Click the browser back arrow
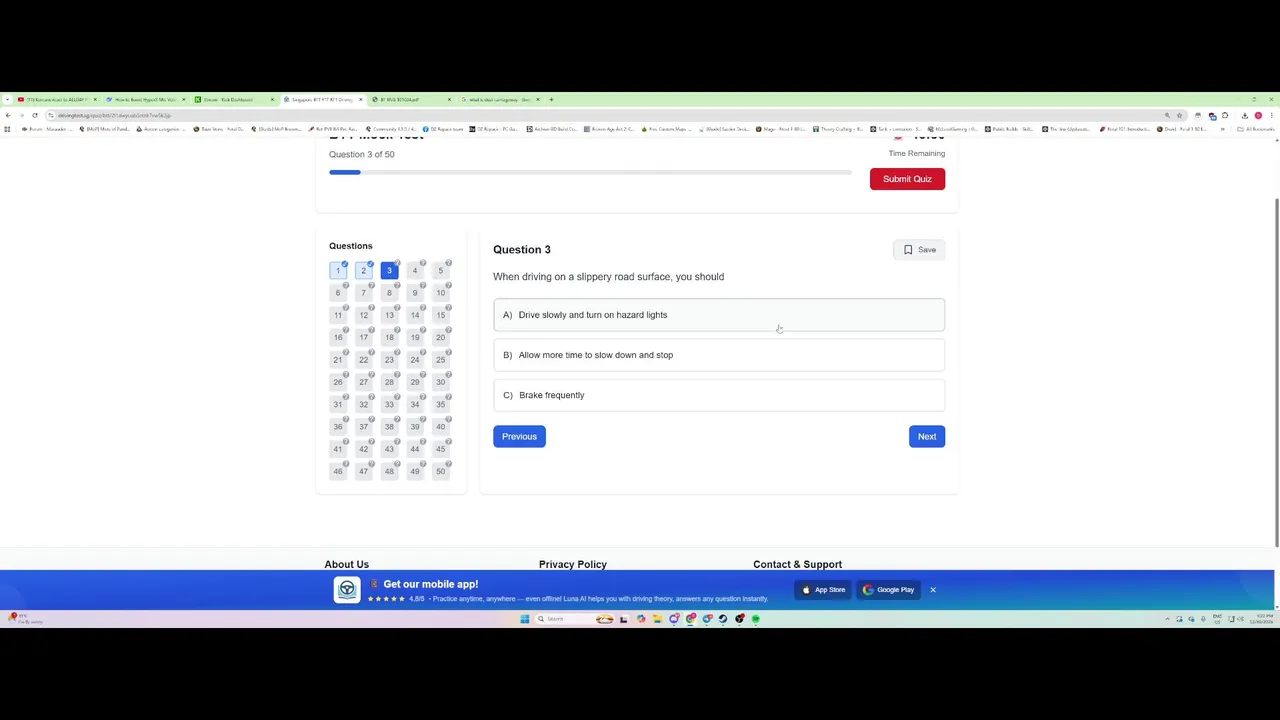Viewport: 1280px width, 720px height. (x=8, y=115)
